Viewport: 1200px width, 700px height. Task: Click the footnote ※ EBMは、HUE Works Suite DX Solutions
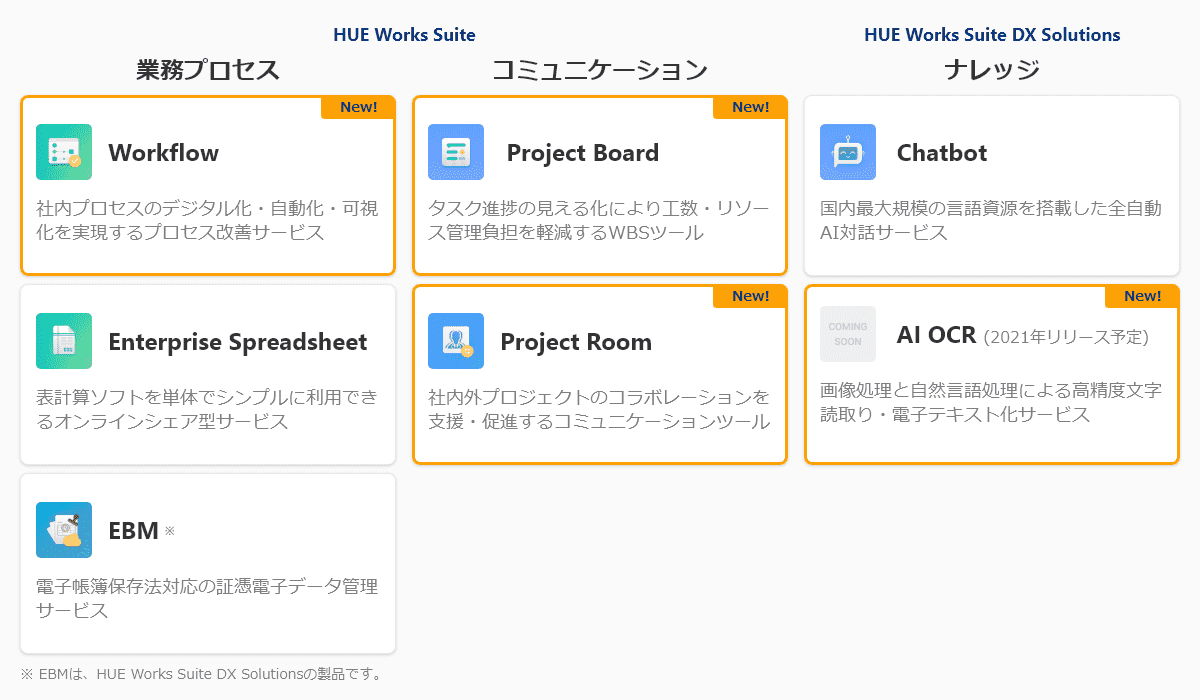point(201,674)
